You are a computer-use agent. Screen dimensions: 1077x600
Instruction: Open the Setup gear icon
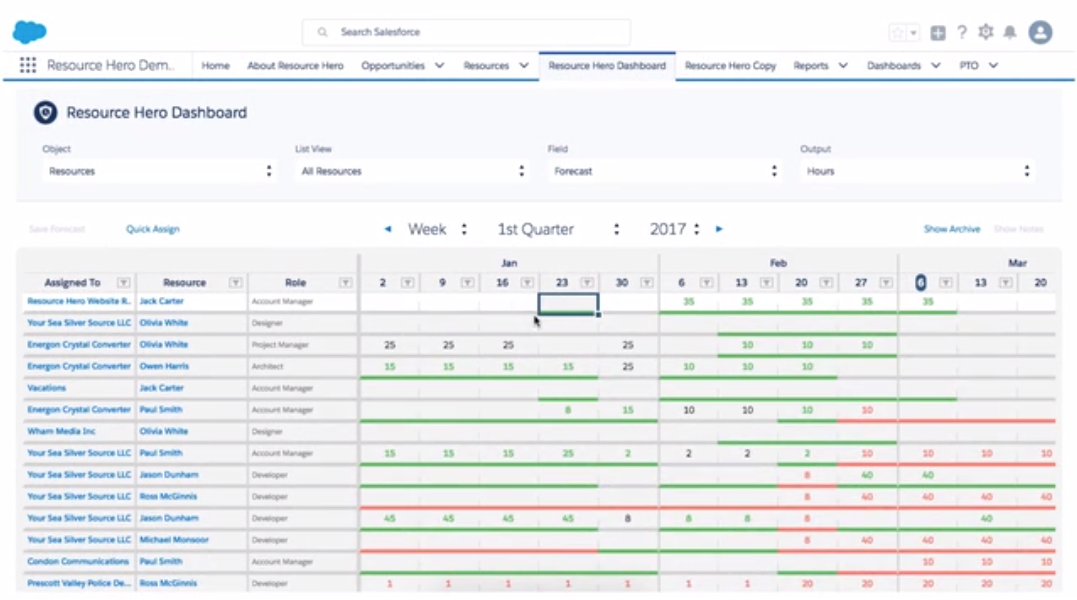[x=985, y=32]
